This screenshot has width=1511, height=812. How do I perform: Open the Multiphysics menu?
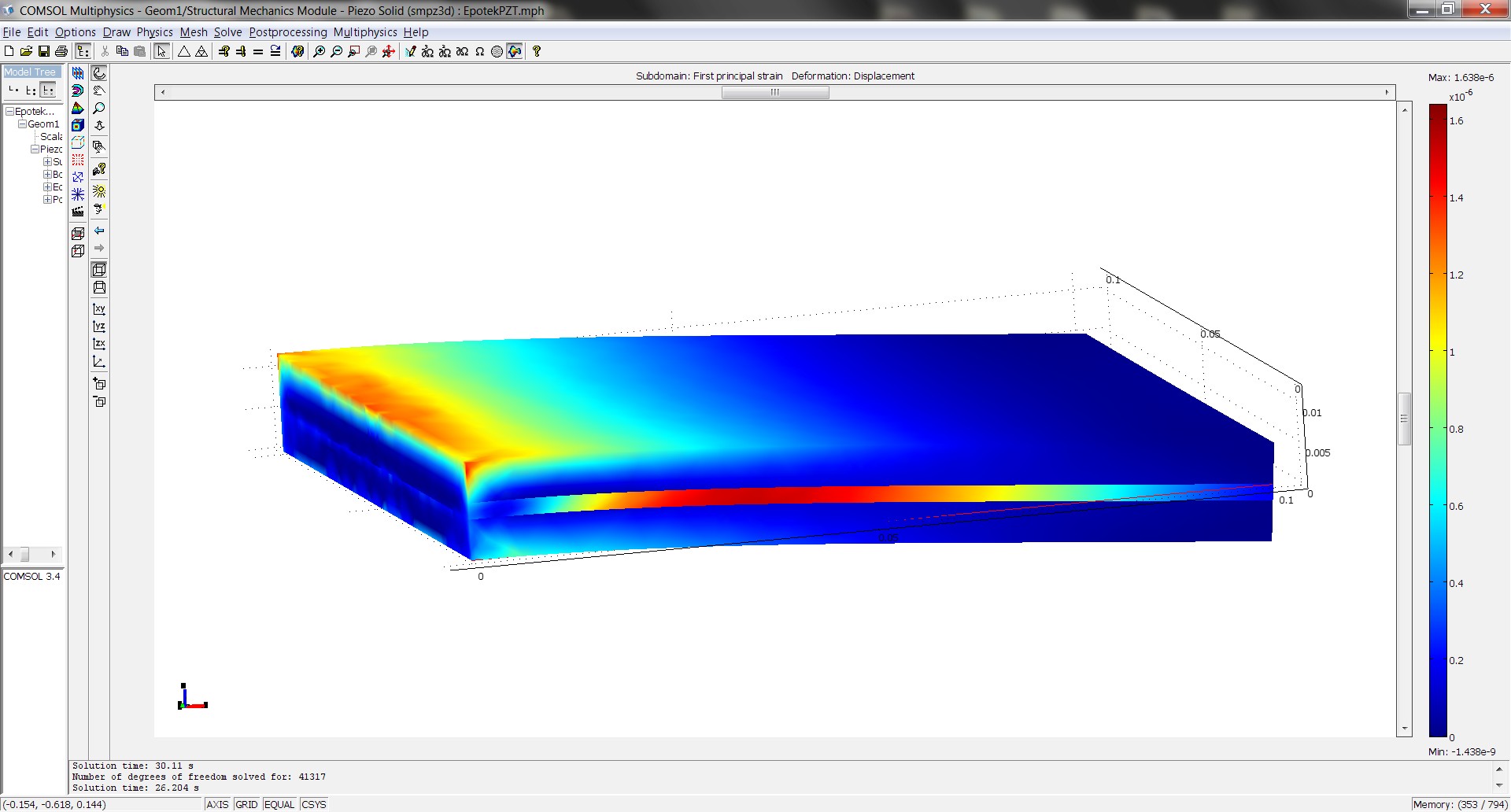pos(365,32)
